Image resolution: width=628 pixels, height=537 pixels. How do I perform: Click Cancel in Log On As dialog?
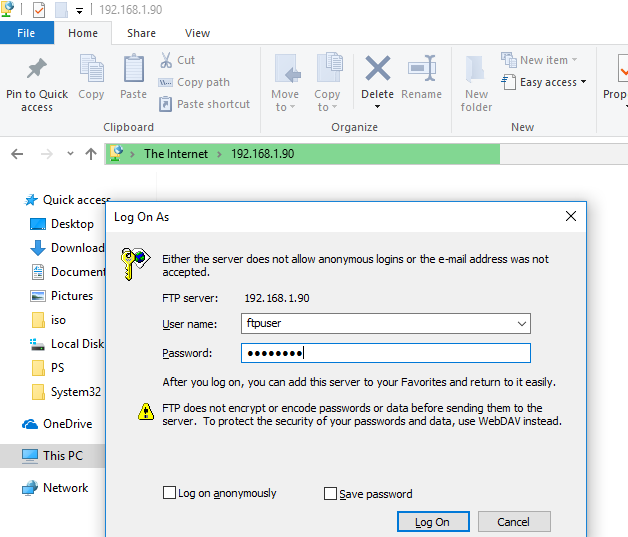pos(514,522)
